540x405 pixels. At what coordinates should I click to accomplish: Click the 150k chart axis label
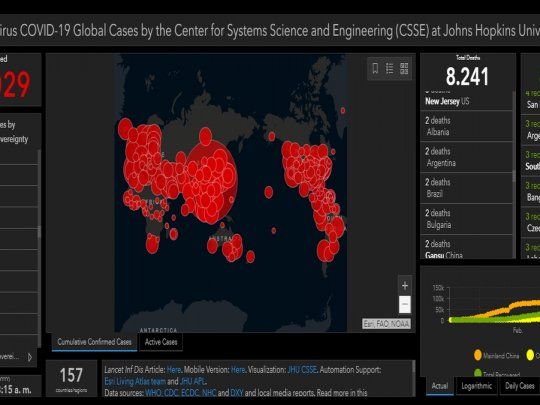(438, 288)
